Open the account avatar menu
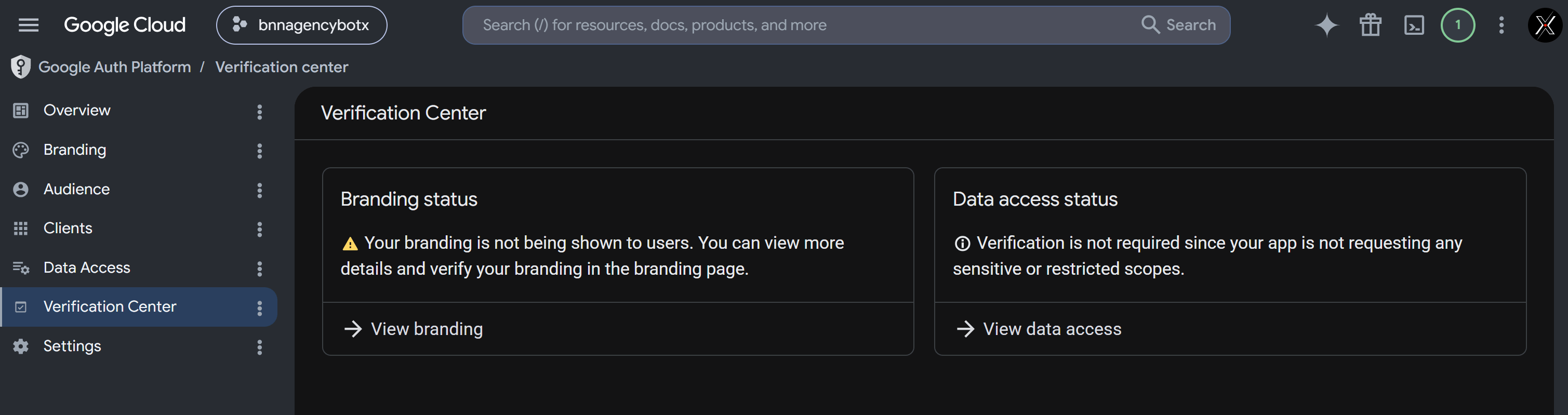Screen dimensions: 1568x415 (1545, 25)
